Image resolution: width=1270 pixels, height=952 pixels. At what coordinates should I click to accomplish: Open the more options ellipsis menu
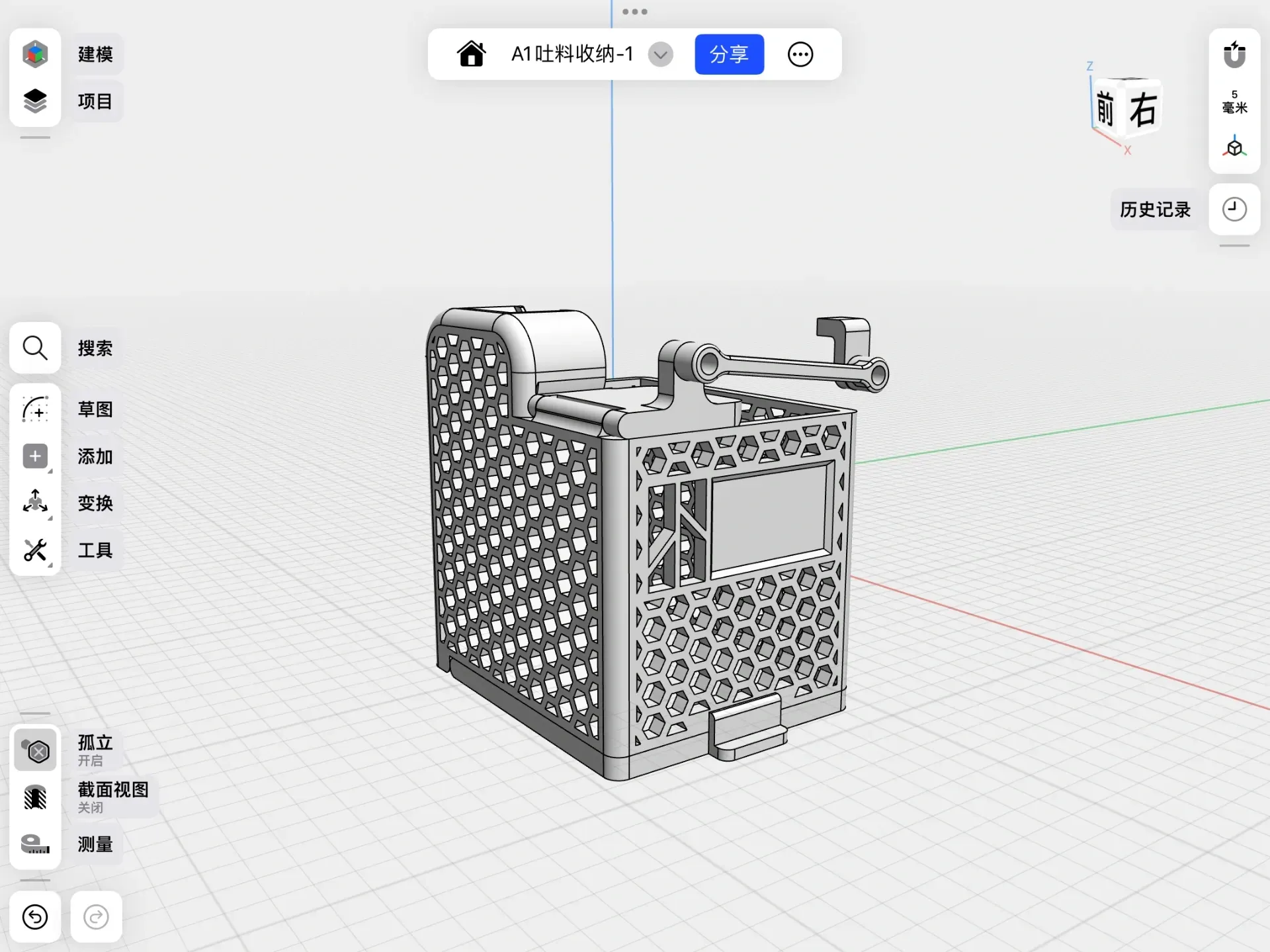[x=800, y=54]
